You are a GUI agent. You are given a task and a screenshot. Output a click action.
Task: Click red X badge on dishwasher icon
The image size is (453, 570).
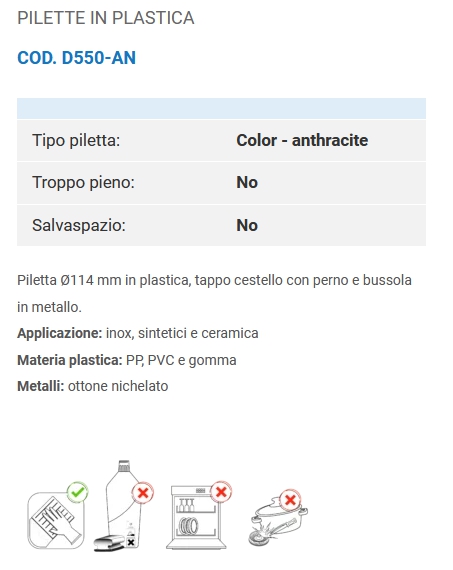click(x=221, y=492)
